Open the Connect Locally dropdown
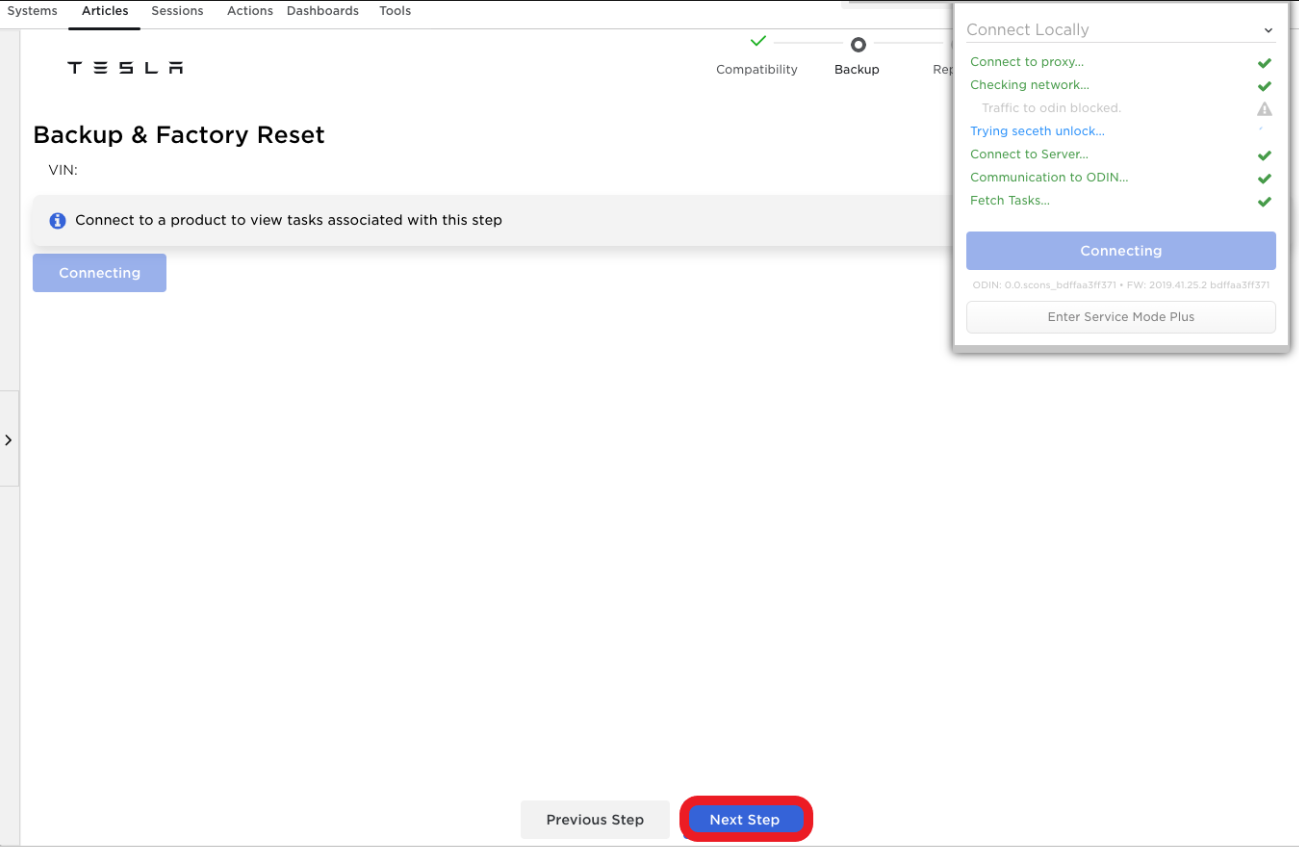 click(x=1120, y=30)
